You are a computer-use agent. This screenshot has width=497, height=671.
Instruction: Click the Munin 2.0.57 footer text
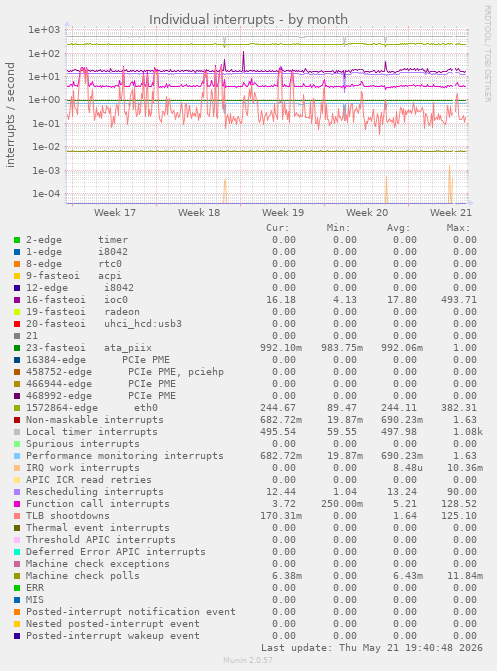pos(248,660)
